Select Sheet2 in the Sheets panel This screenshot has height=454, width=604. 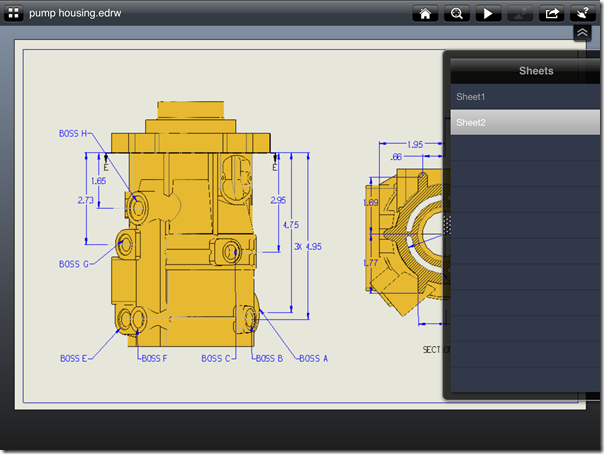pos(525,122)
